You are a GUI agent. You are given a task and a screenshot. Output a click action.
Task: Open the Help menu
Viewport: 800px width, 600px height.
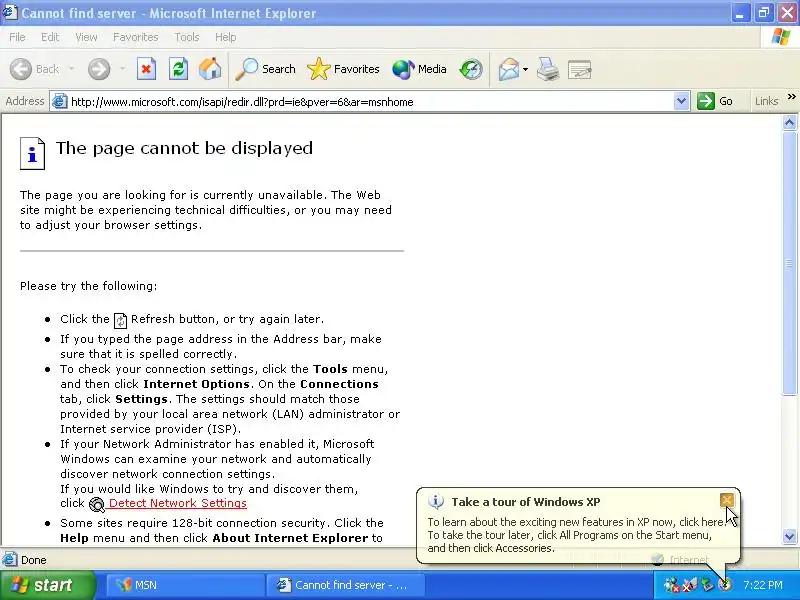click(226, 37)
